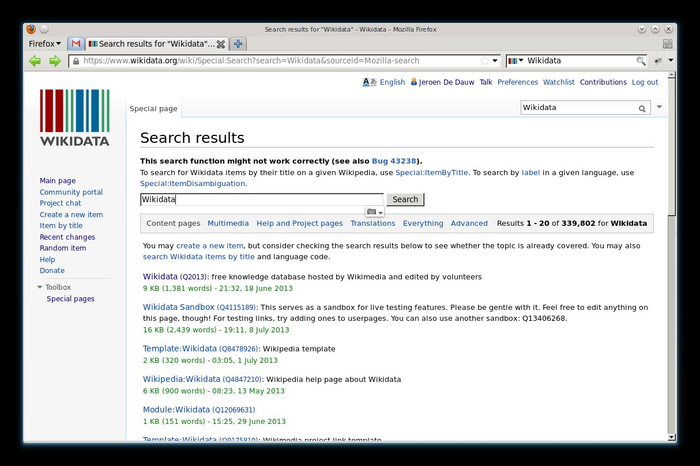Open Item by title in sidebar
Viewport: 700px width, 466px height.
[61, 226]
